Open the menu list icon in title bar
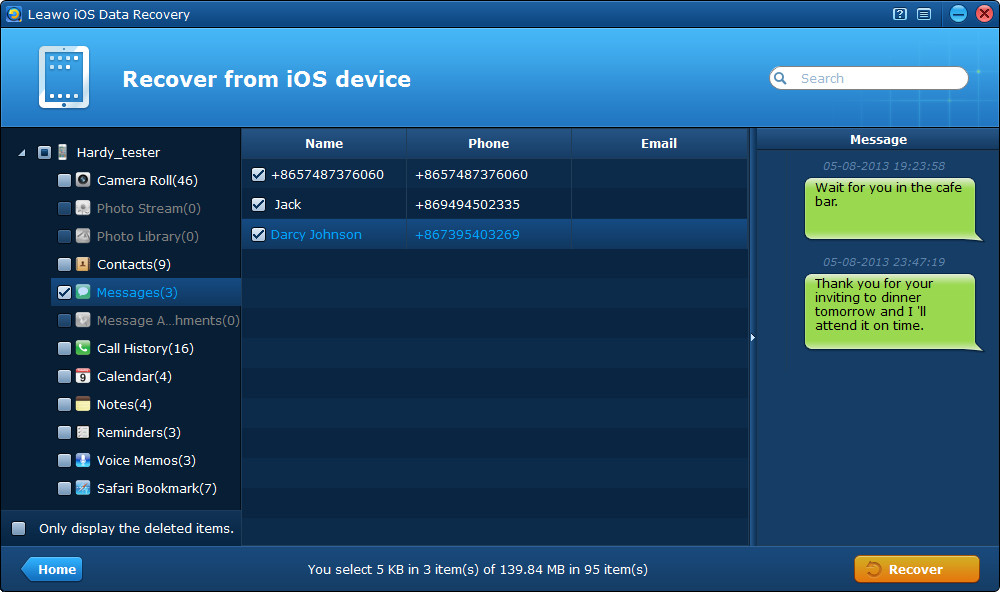The width and height of the screenshot is (1000, 592). click(x=924, y=14)
